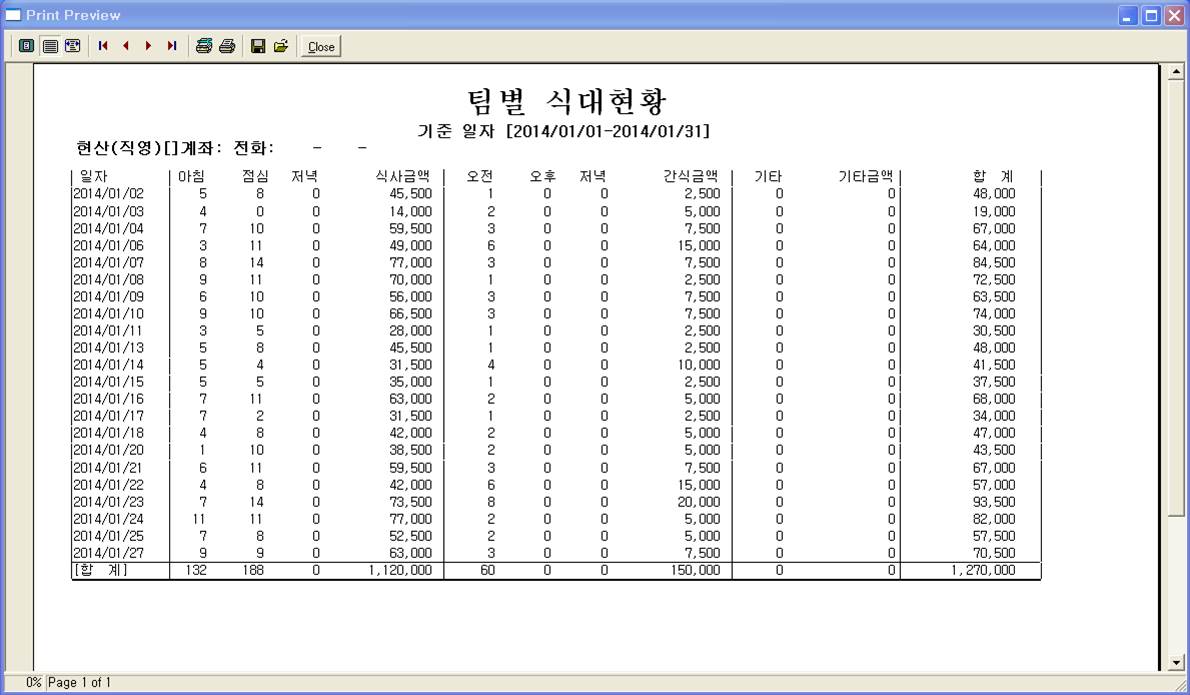Open a saved report file

click(x=281, y=46)
